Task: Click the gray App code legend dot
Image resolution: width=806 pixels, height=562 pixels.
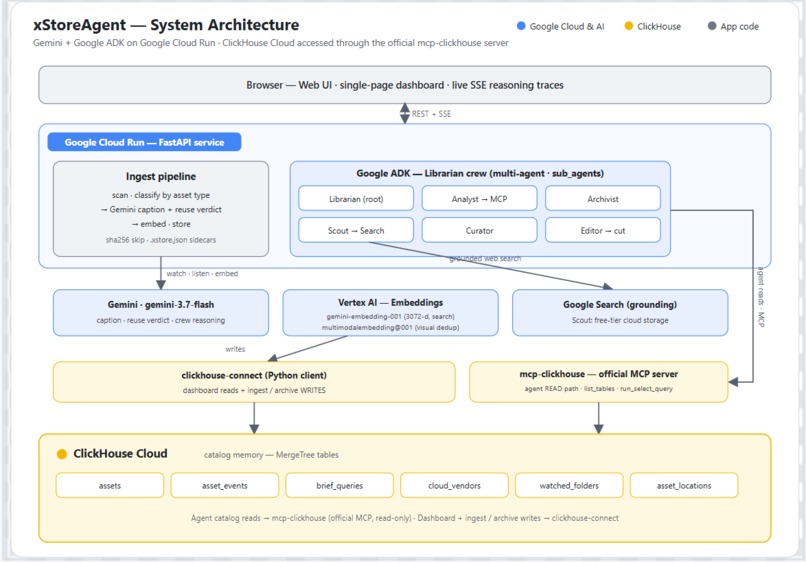Action: coord(712,26)
